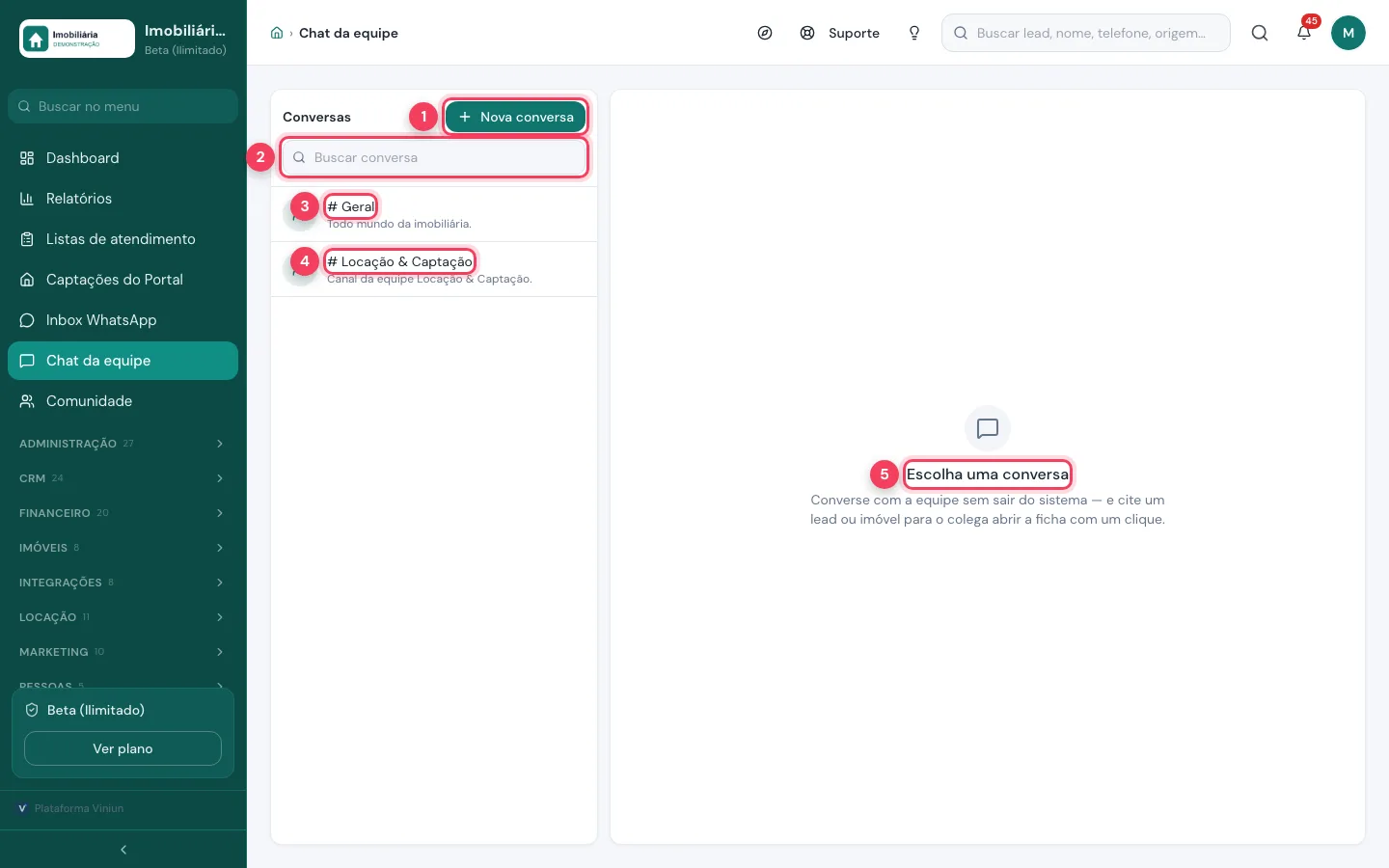This screenshot has height=868, width=1389.
Task: Open the compass guide icon in header
Action: click(x=765, y=33)
